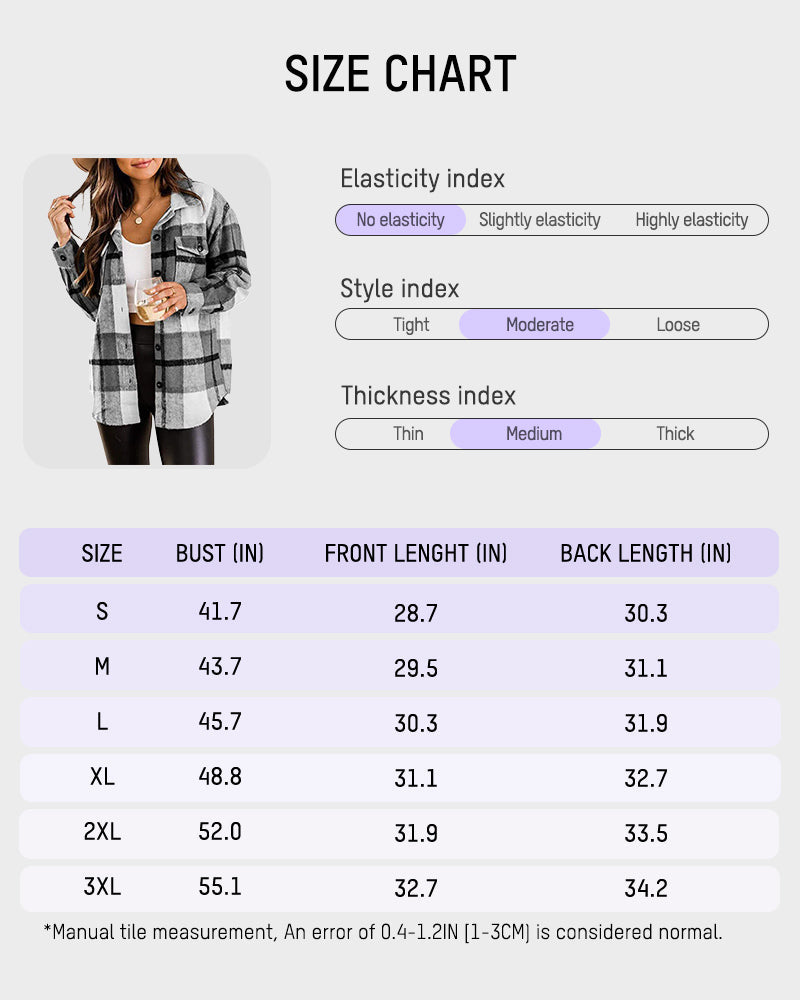Click the SIZE CHART heading

pos(400,75)
